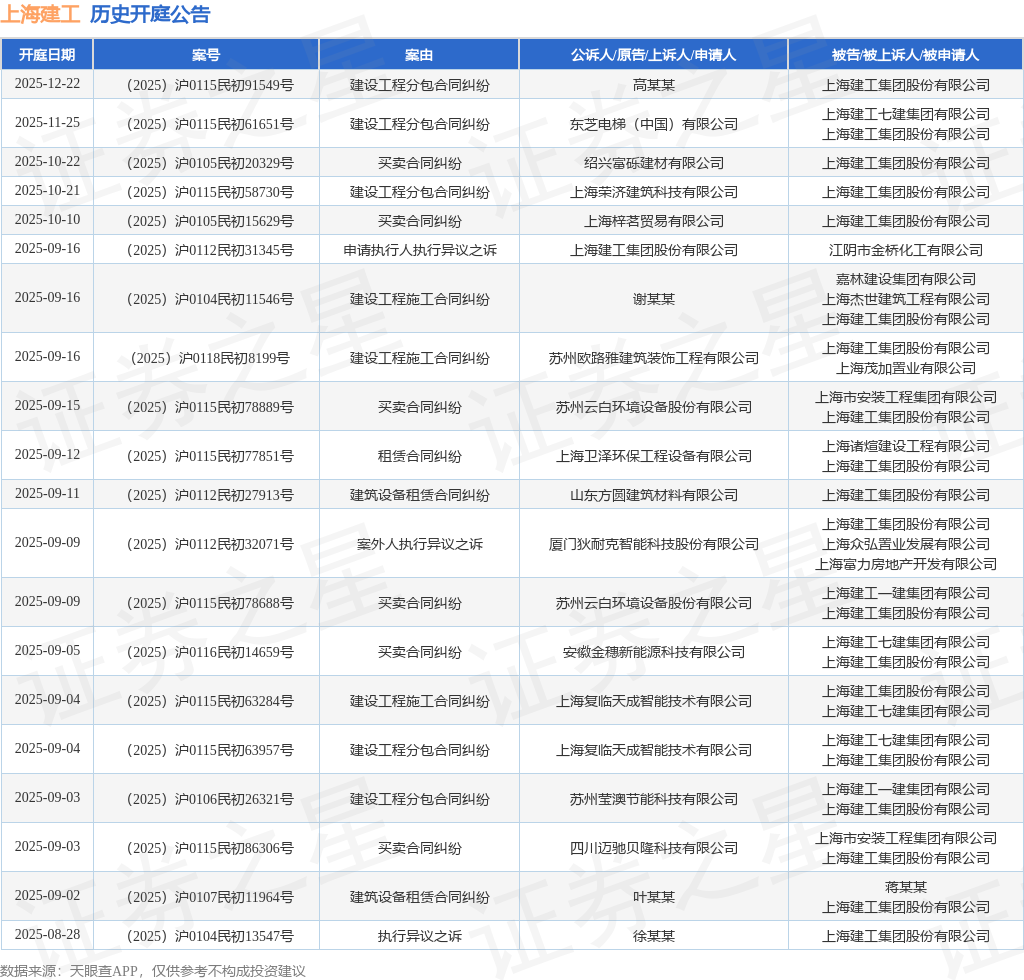This screenshot has width=1024, height=980.
Task: Click plaintiff 苏州莹澳节能科技有限公司
Action: 653,799
